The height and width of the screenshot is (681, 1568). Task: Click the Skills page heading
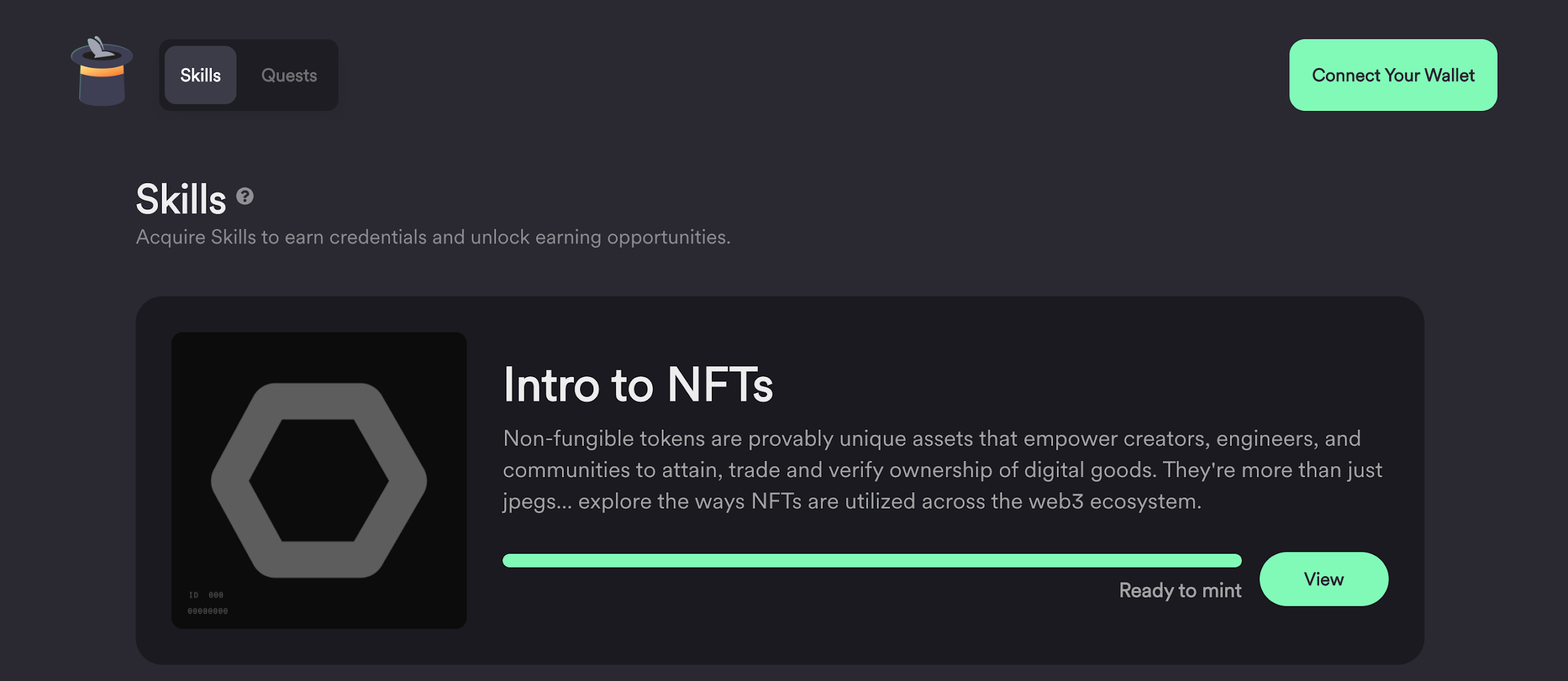click(x=181, y=199)
